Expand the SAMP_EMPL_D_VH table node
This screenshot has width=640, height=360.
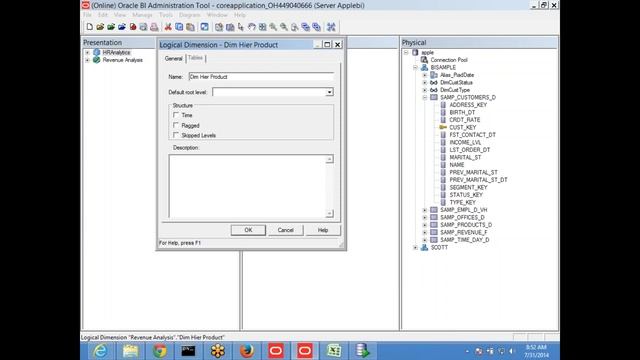tap(425, 210)
